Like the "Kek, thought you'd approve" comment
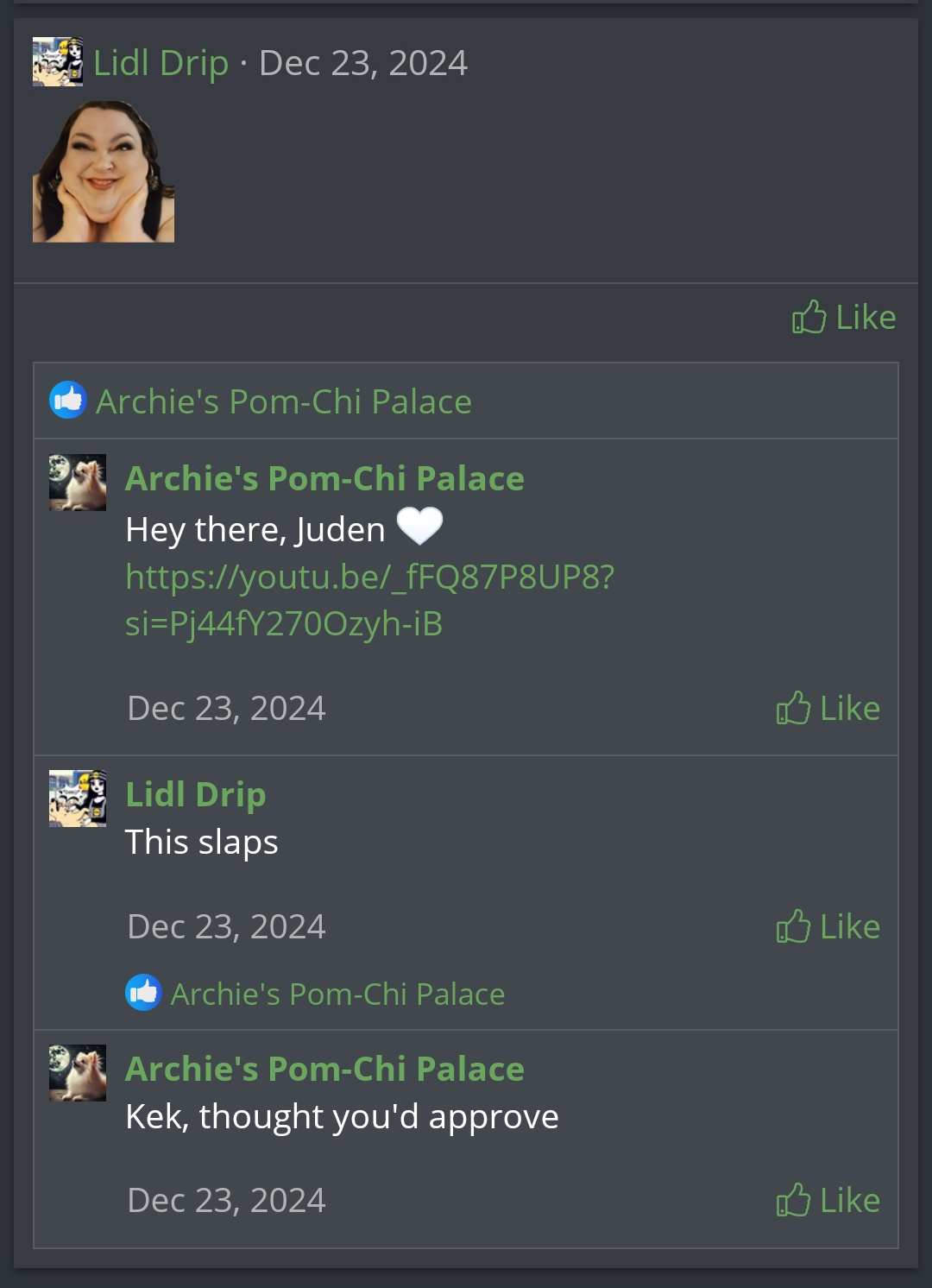Viewport: 932px width, 1288px height. (828, 1200)
